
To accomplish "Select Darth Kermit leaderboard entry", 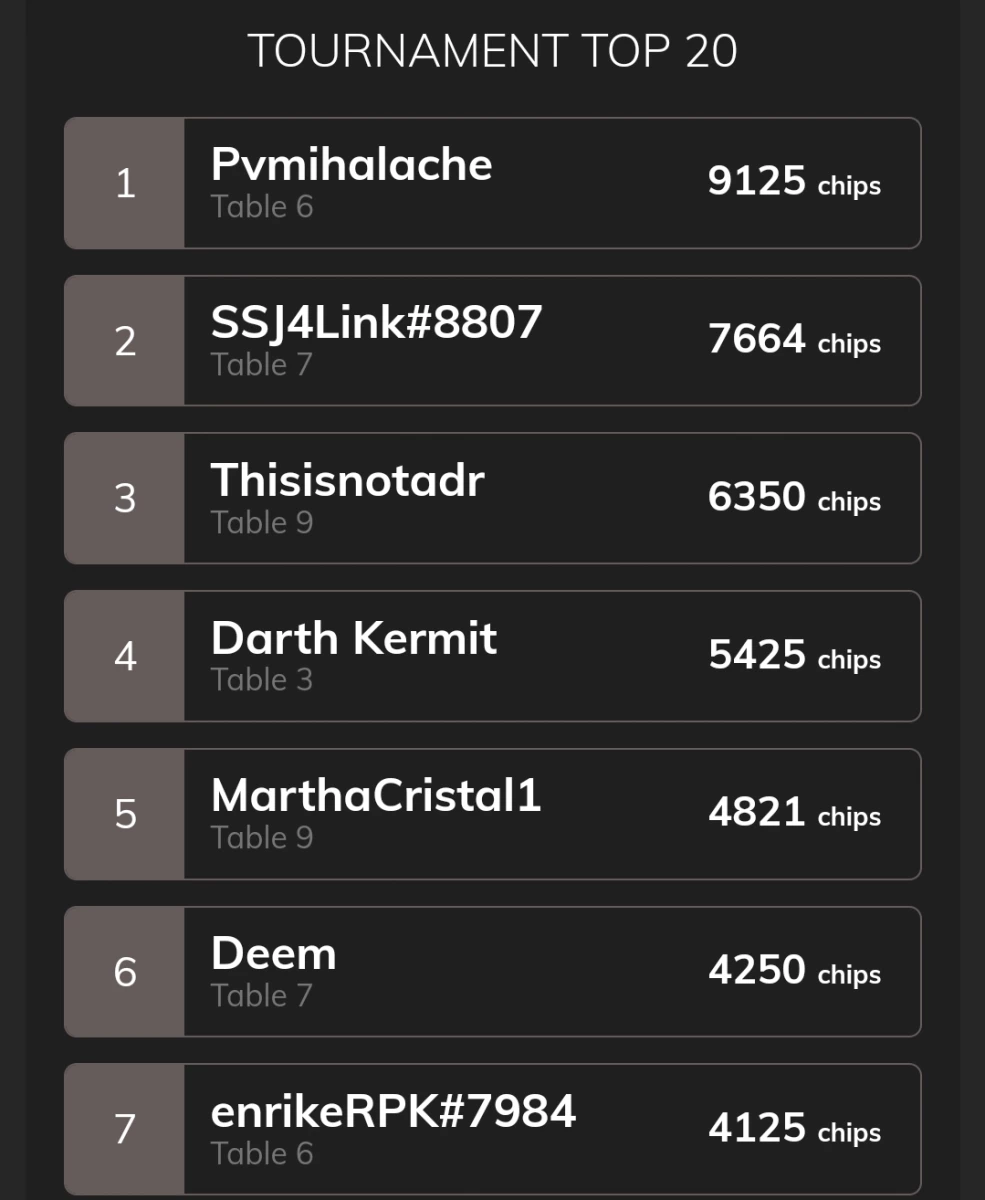I will pyautogui.click(x=492, y=656).
